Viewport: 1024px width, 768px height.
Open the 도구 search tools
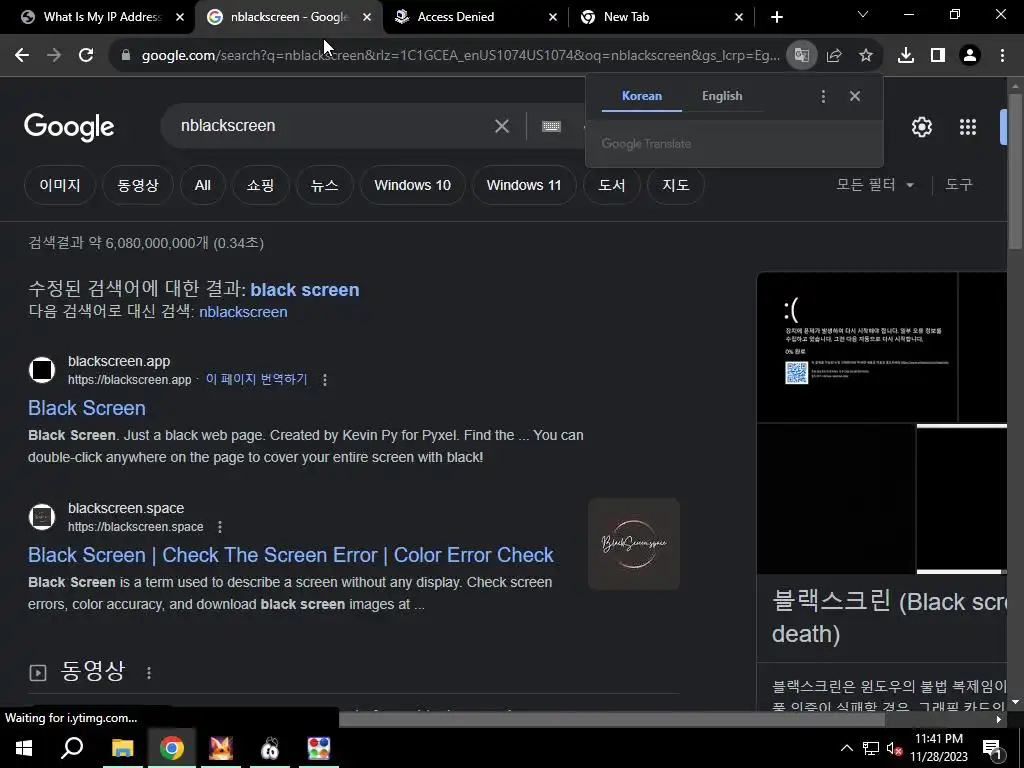(x=959, y=185)
